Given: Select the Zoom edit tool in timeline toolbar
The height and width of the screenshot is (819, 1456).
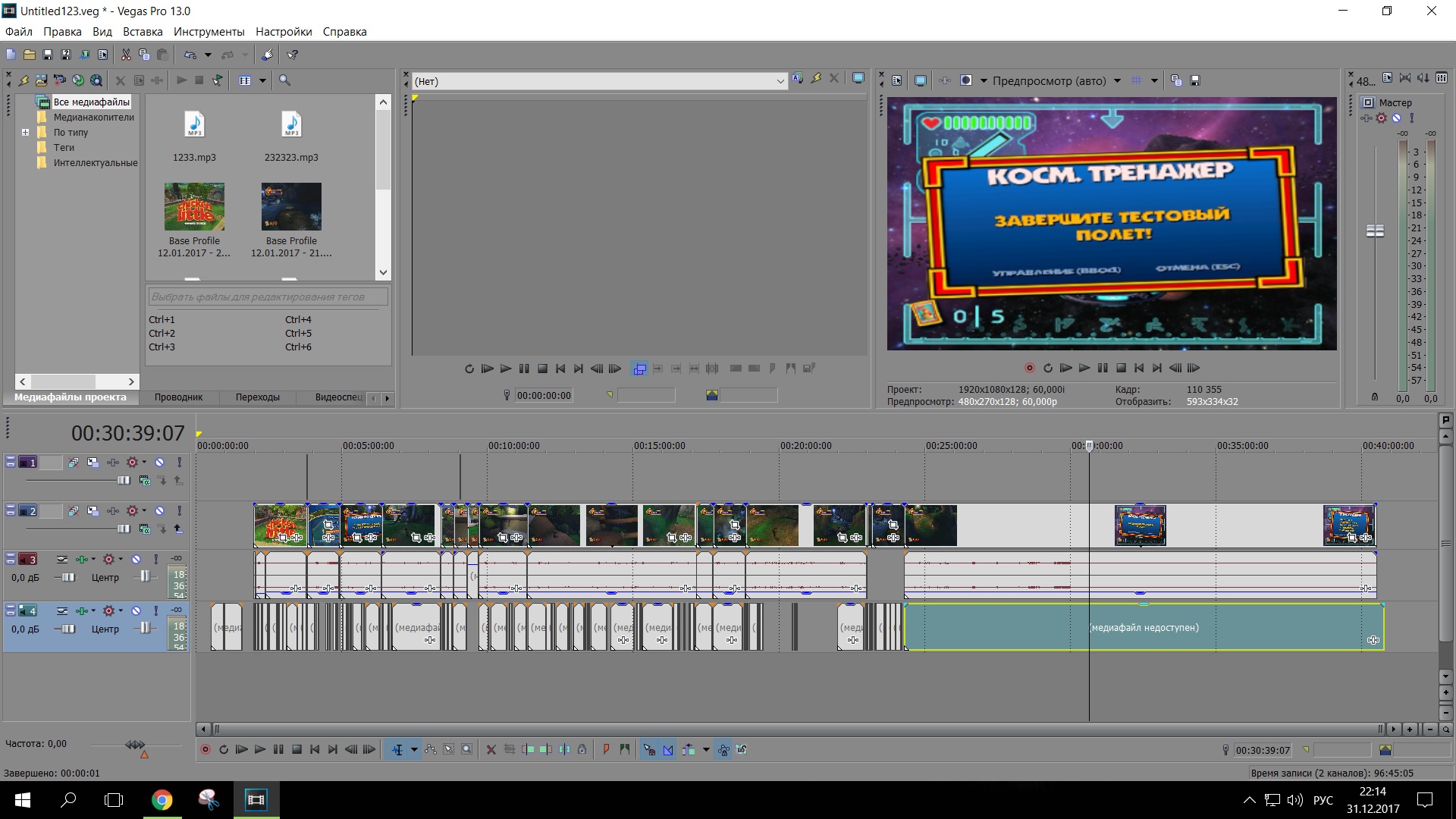Looking at the screenshot, I should (x=467, y=749).
